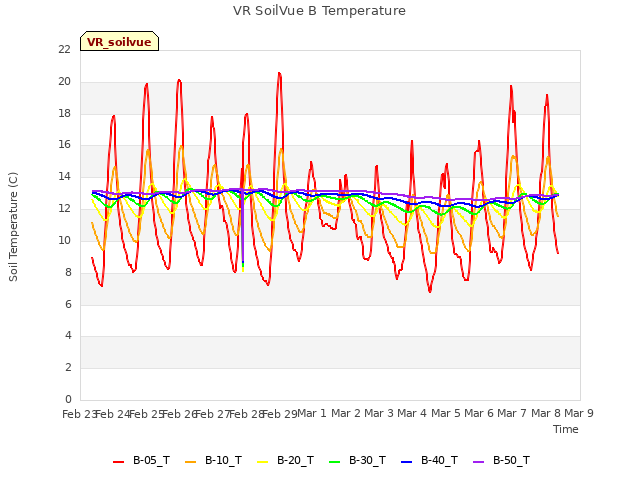Select the B-10_T legend label
This screenshot has height=480, width=640.
point(223,460)
